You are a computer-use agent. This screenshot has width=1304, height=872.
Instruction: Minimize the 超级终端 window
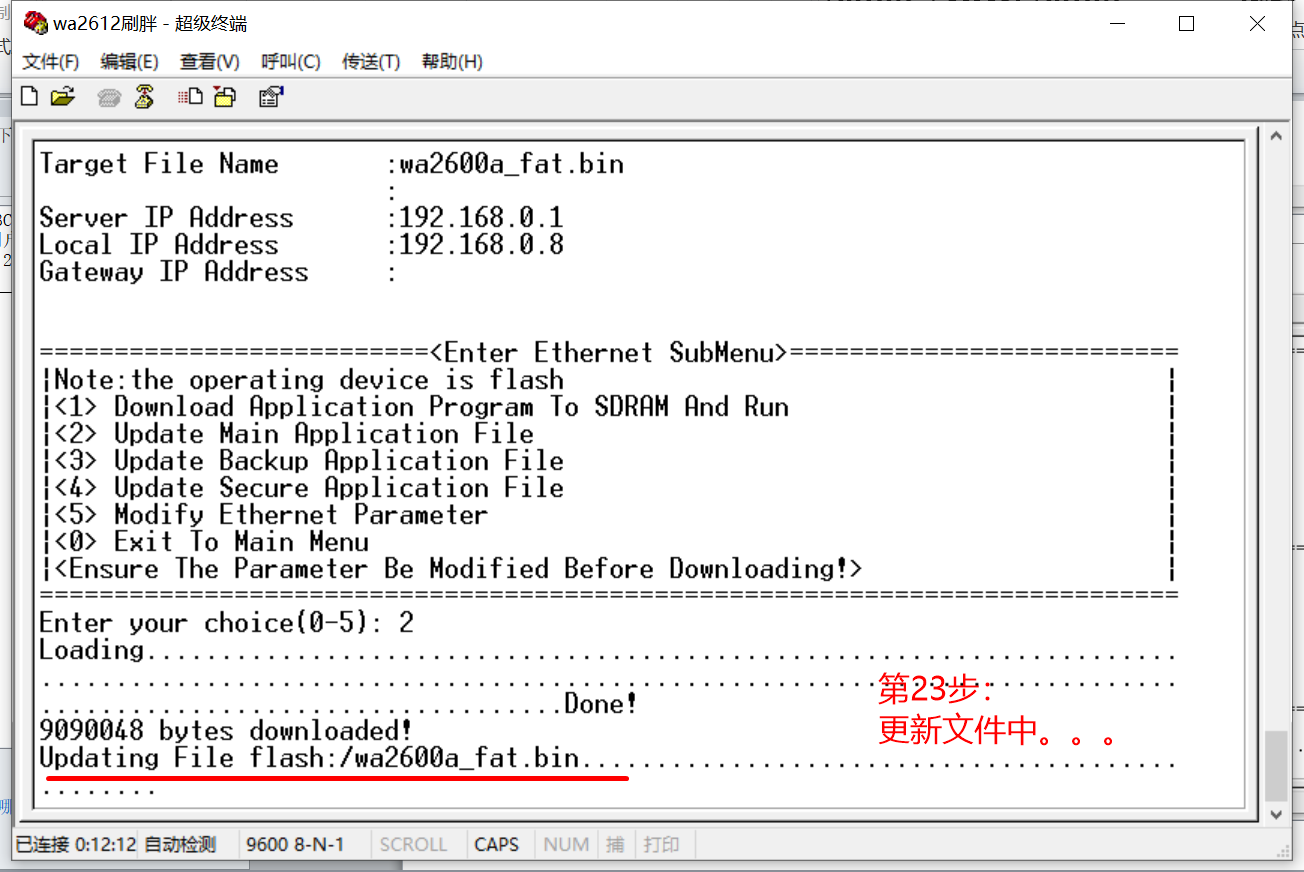1116,23
